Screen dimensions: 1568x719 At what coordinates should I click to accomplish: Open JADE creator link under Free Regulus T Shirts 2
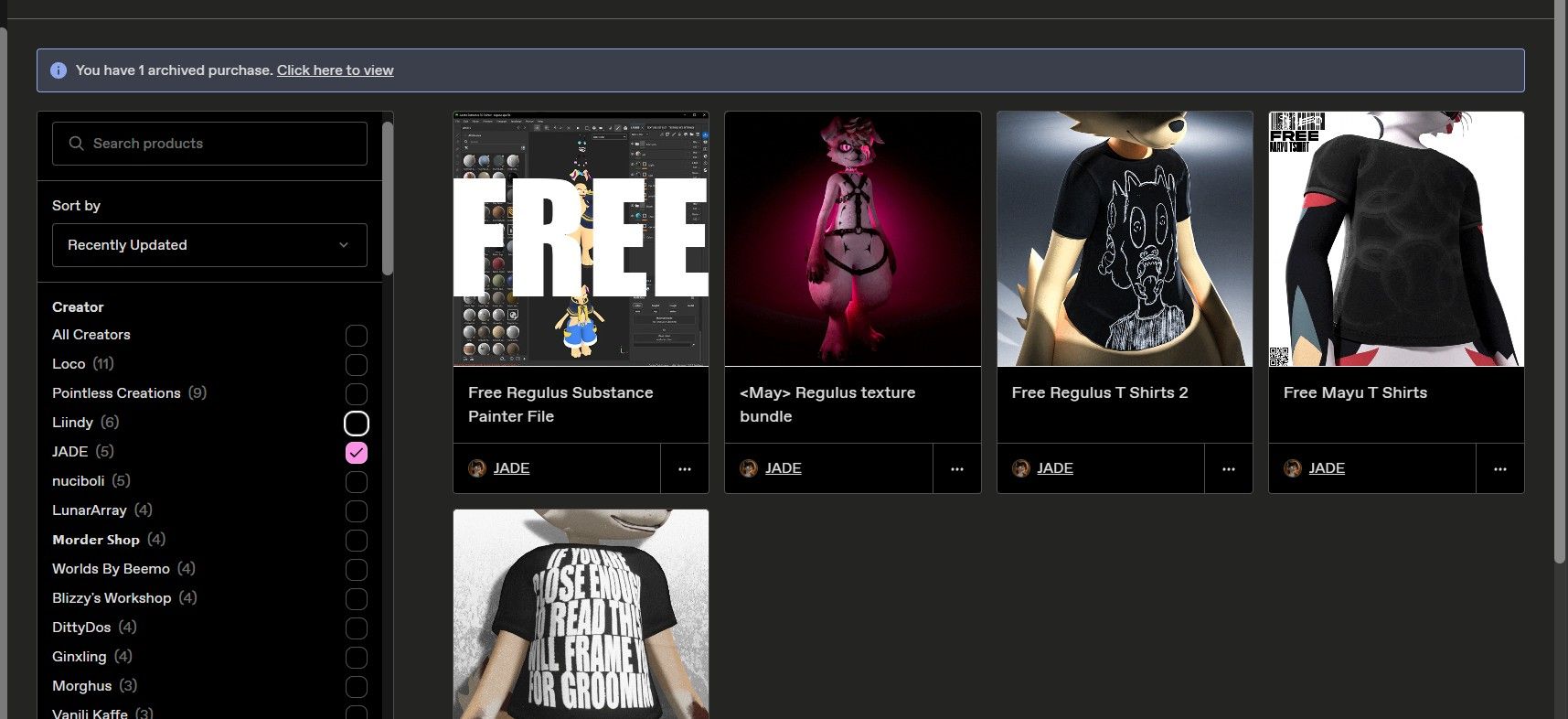pyautogui.click(x=1055, y=468)
